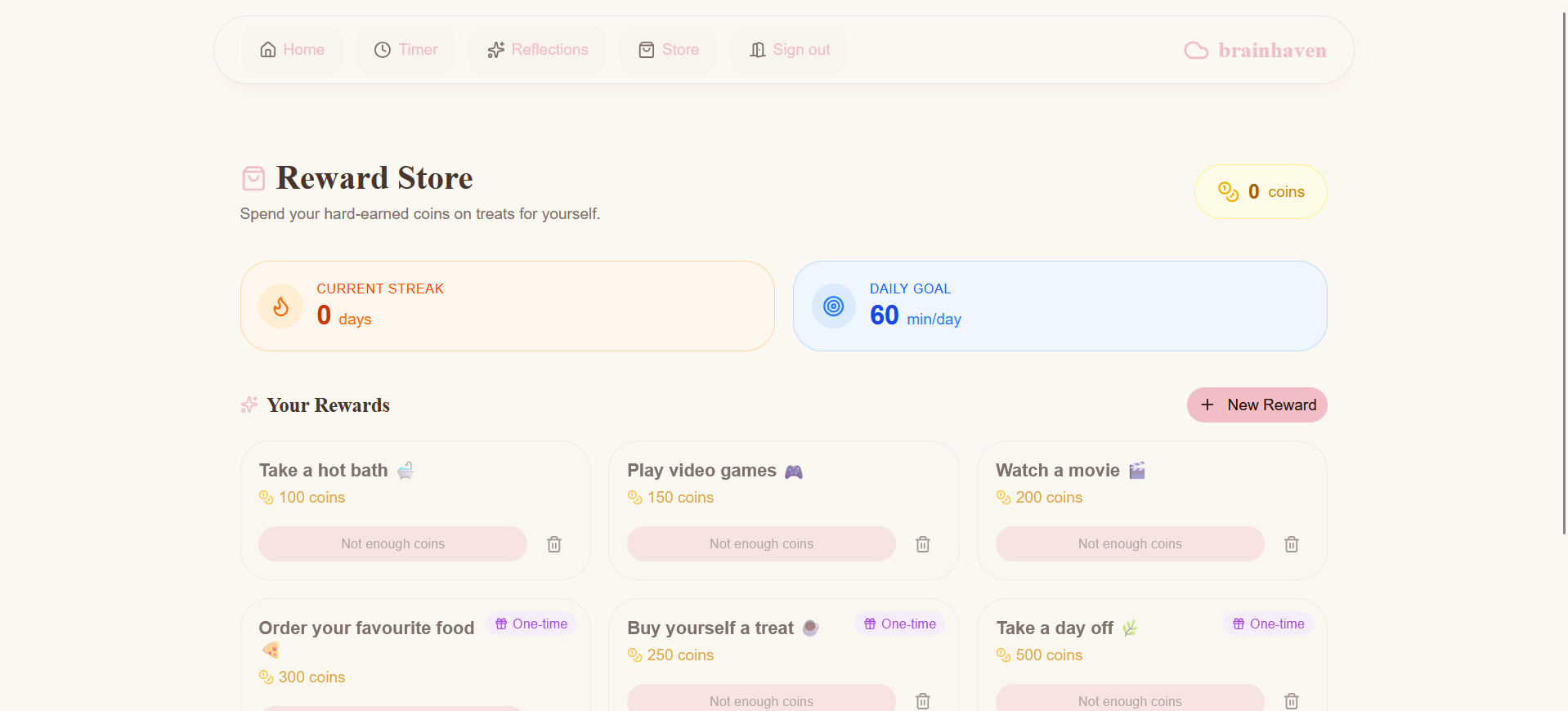
Task: Open the Store nav item
Action: 668,50
